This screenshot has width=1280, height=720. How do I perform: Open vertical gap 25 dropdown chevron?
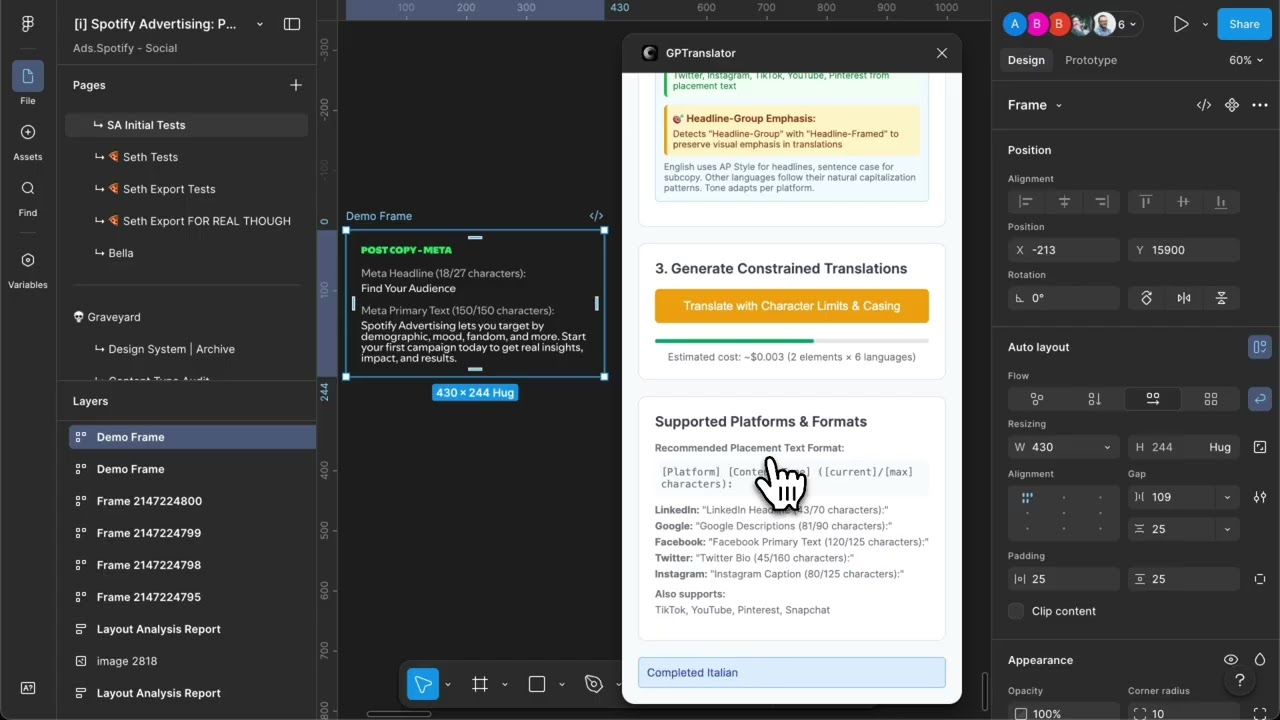tap(1227, 529)
